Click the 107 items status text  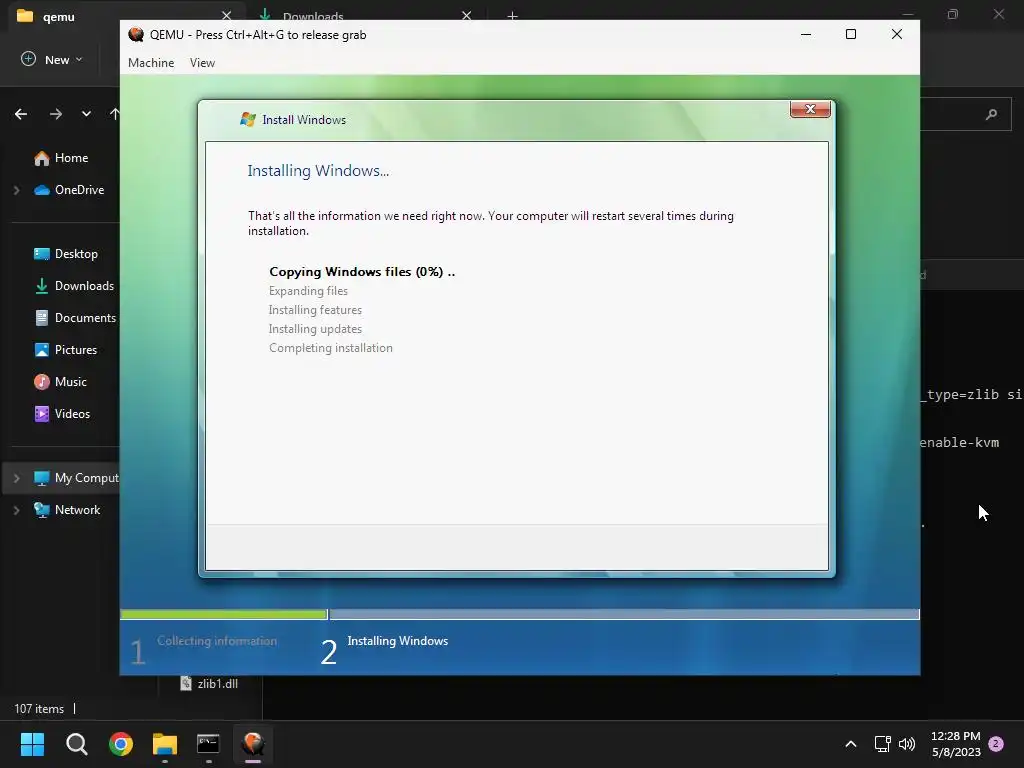pos(39,709)
